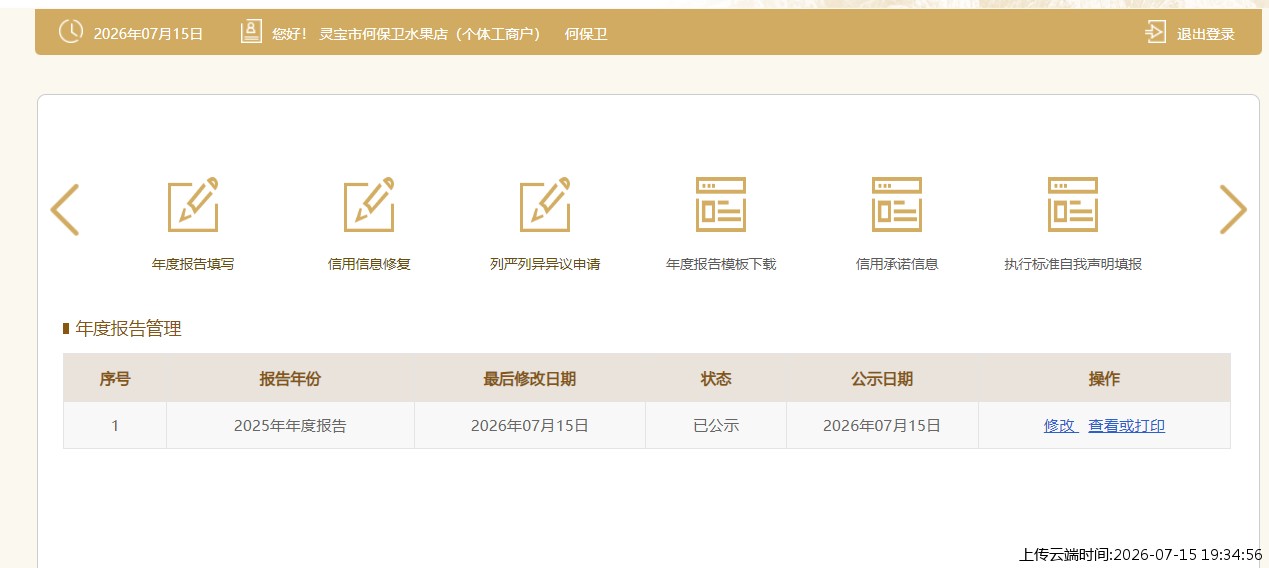
Task: Click 查看或打印 for 2025 report
Action: [x=1127, y=425]
